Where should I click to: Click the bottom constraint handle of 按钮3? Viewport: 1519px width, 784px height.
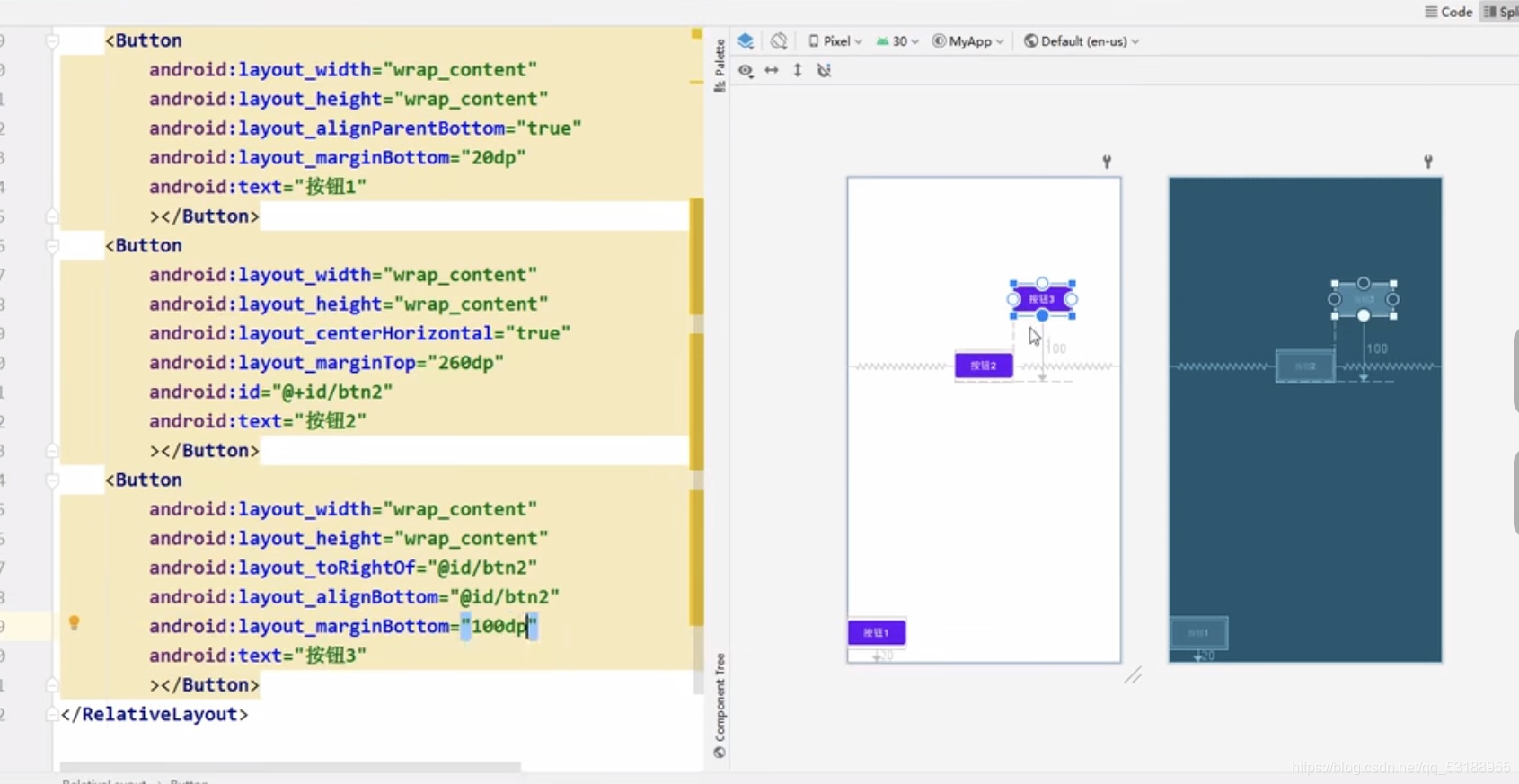[x=1042, y=315]
